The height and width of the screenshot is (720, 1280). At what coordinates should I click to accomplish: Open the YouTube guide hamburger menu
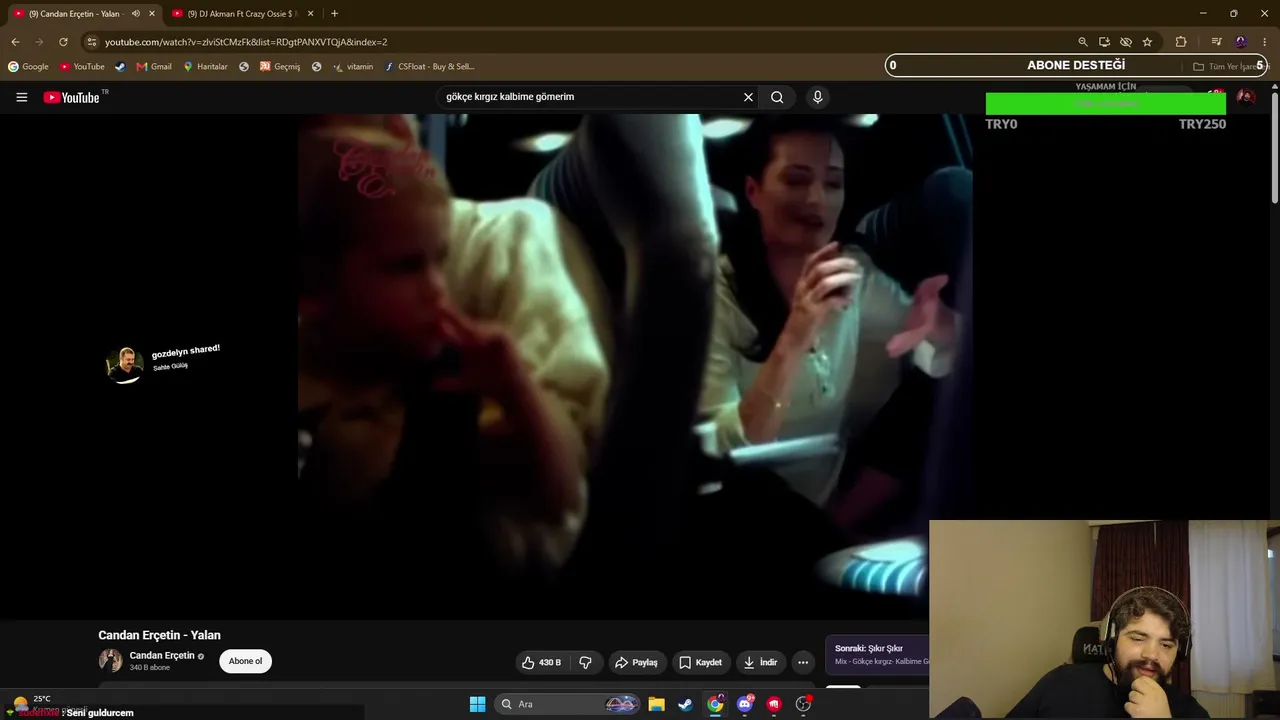coord(21,97)
